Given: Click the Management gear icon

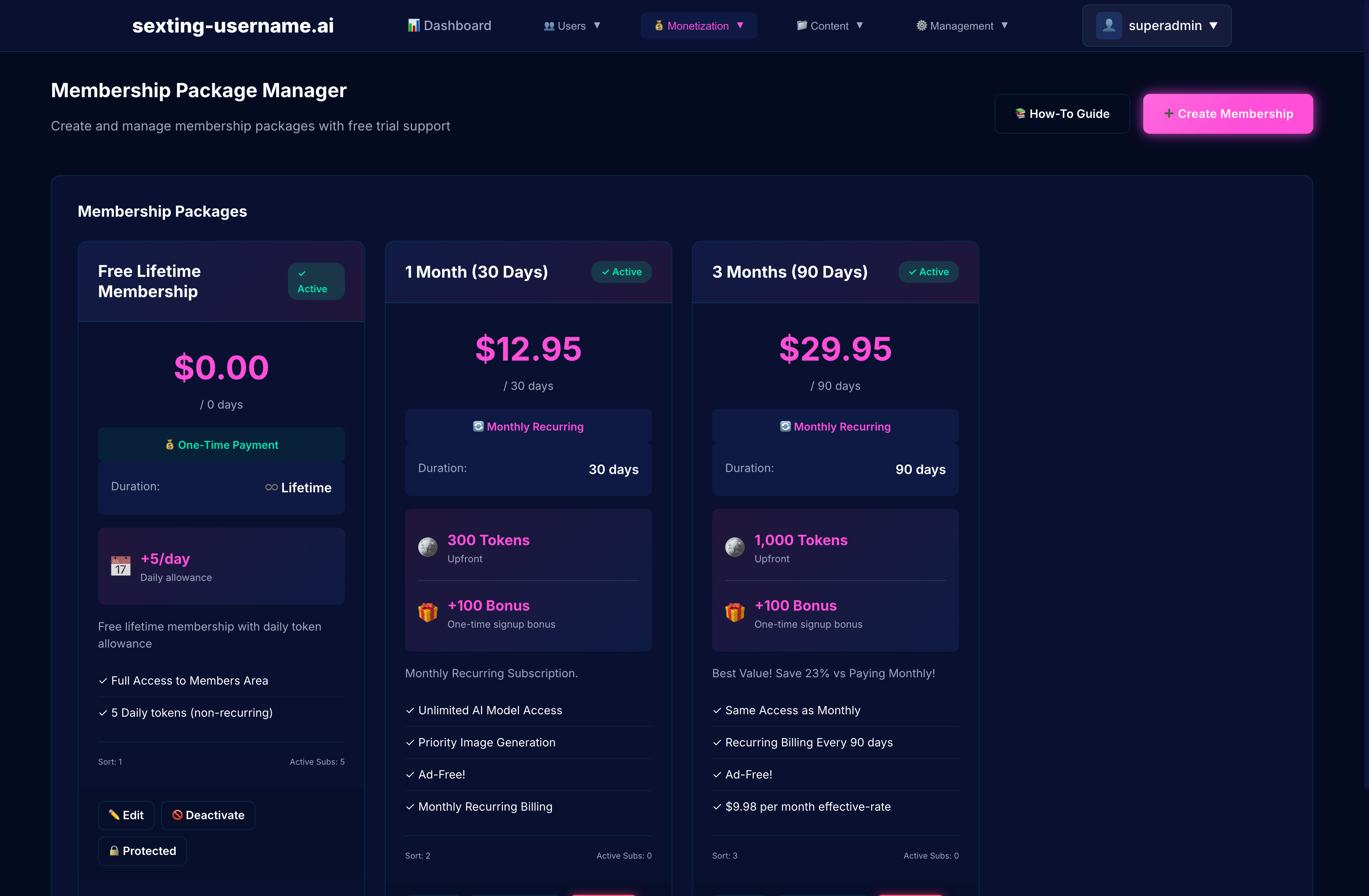Looking at the screenshot, I should 922,25.
